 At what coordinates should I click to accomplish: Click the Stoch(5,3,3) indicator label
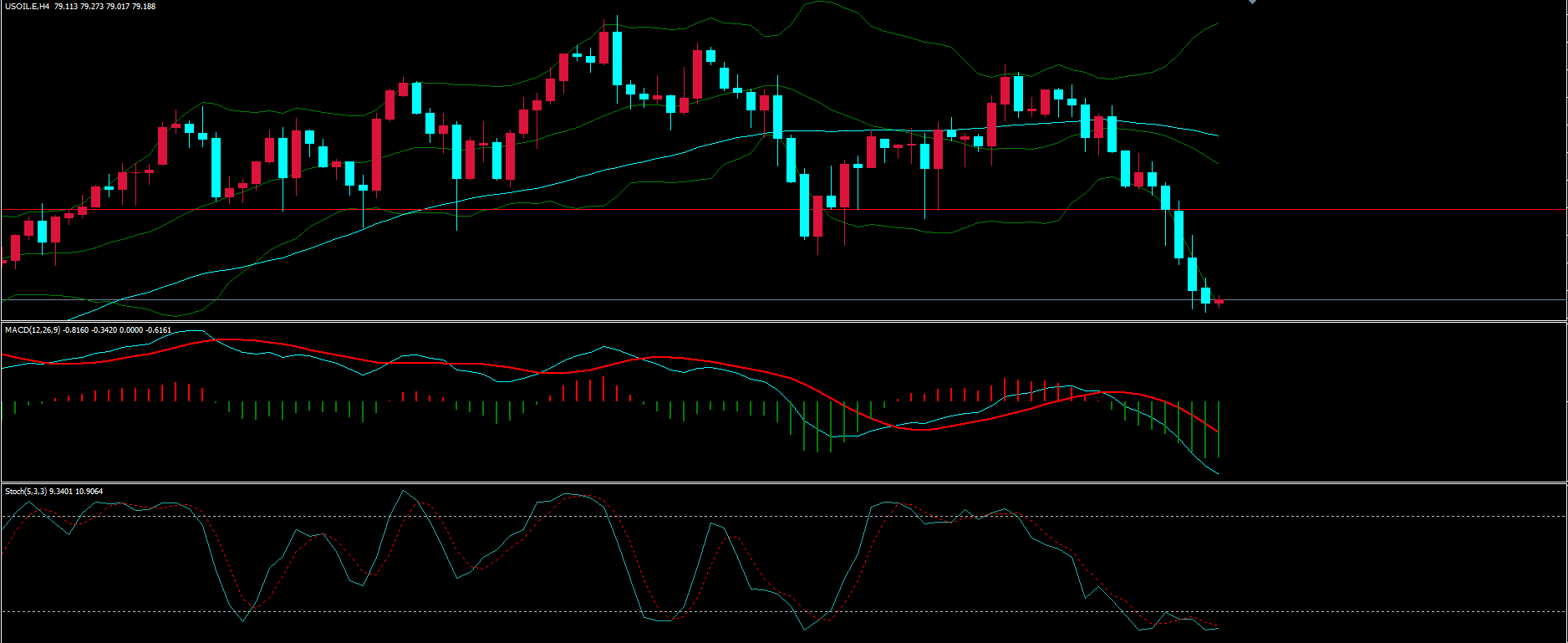coord(26,492)
